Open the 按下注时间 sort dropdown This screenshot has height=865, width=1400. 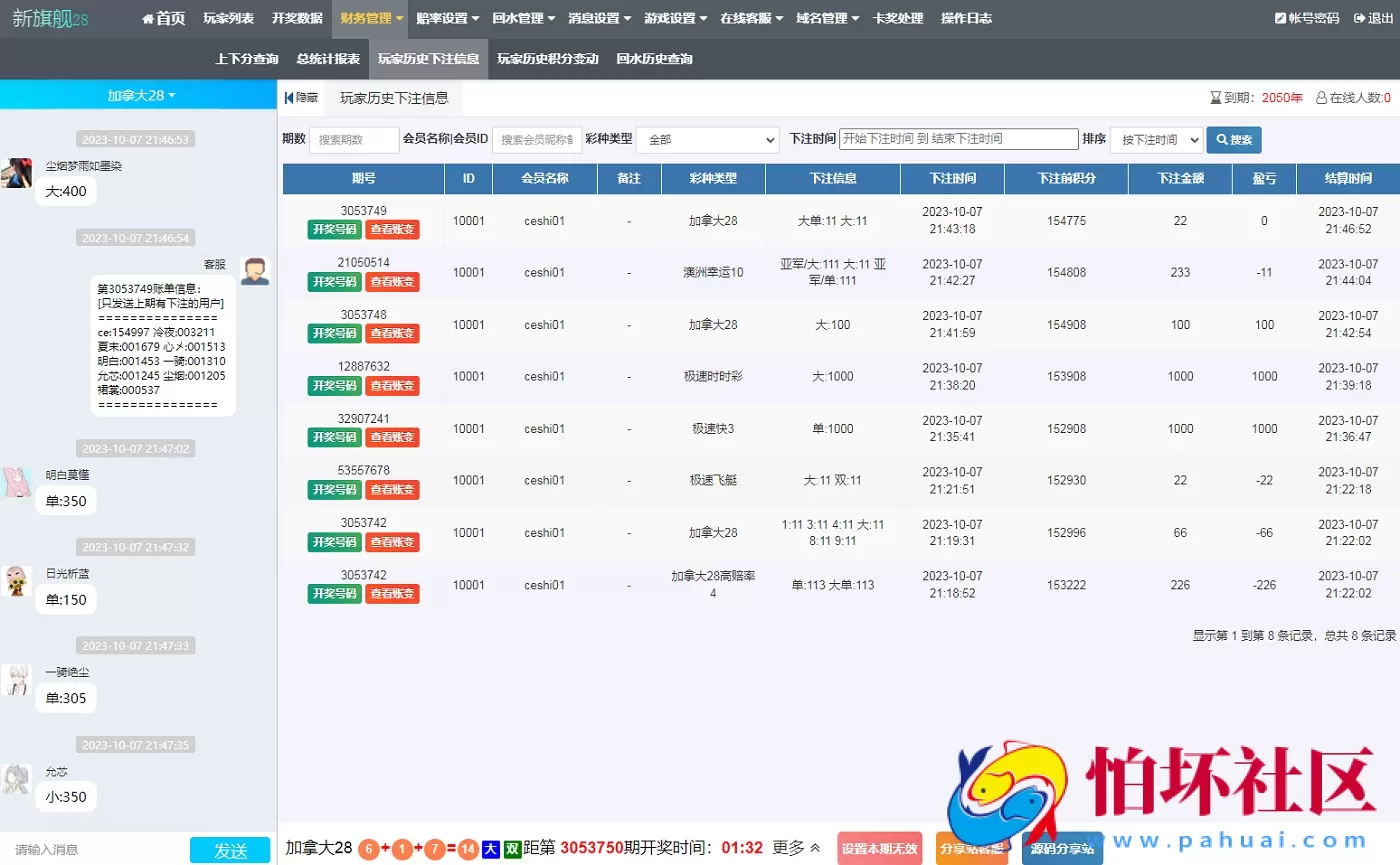(1156, 139)
